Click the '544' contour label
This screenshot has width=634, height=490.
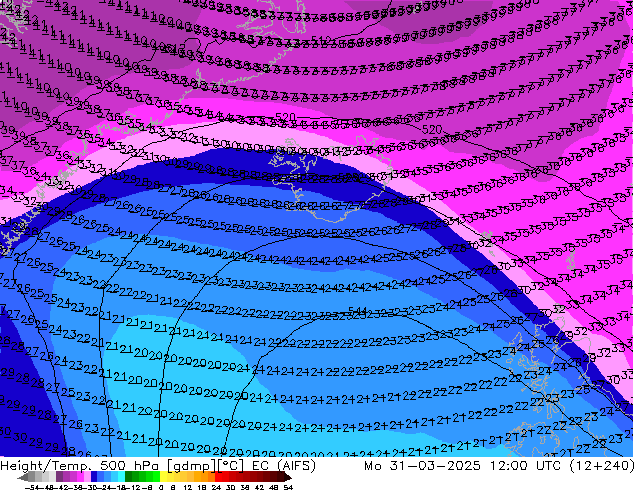(357, 311)
